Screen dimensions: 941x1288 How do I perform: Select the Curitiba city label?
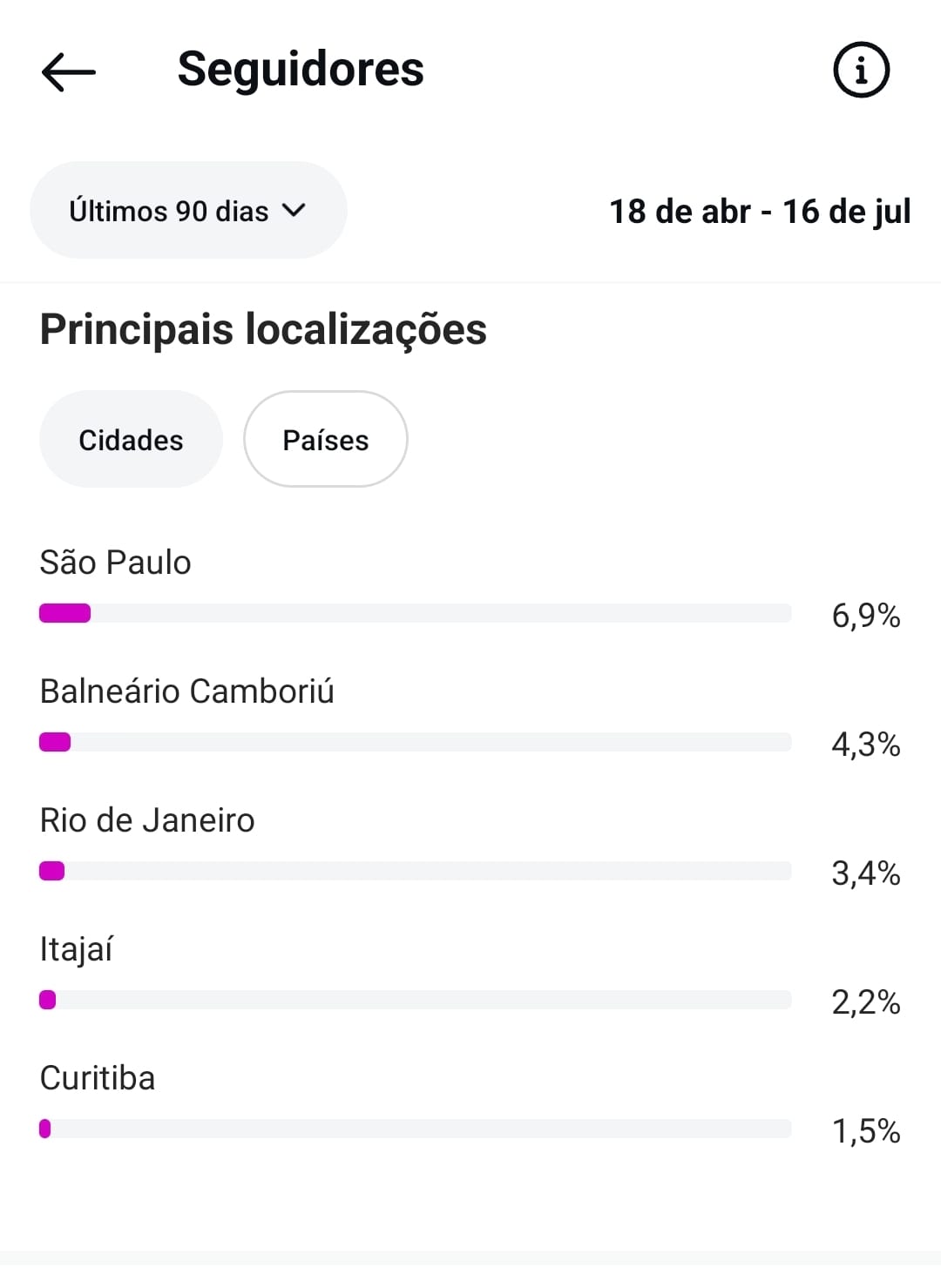(98, 1078)
